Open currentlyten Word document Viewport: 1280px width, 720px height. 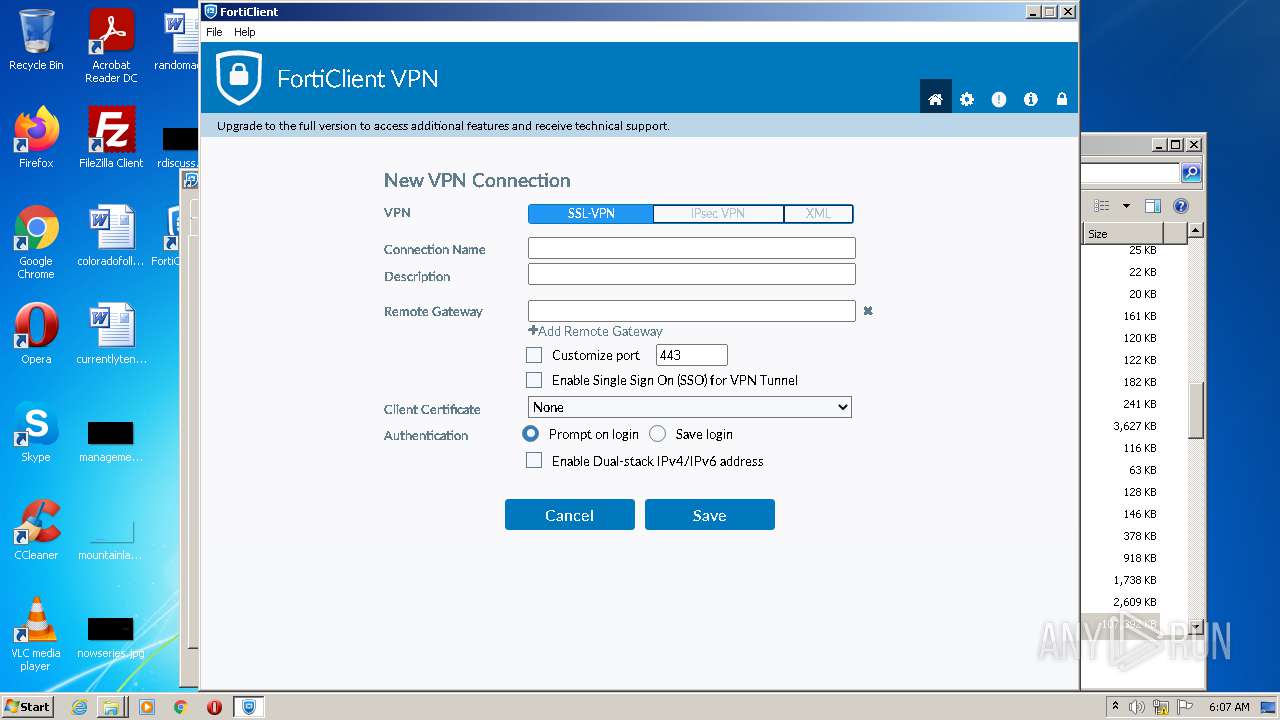click(x=111, y=334)
